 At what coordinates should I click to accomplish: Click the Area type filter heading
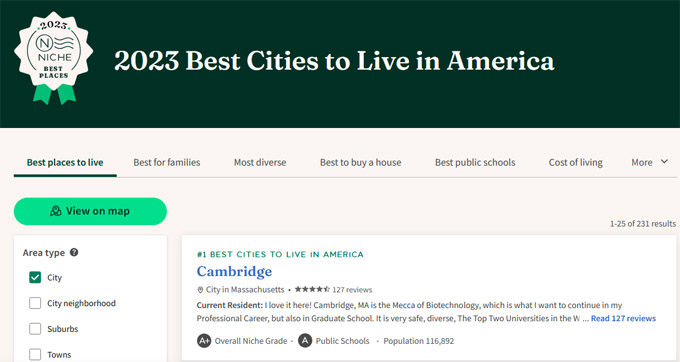point(44,253)
